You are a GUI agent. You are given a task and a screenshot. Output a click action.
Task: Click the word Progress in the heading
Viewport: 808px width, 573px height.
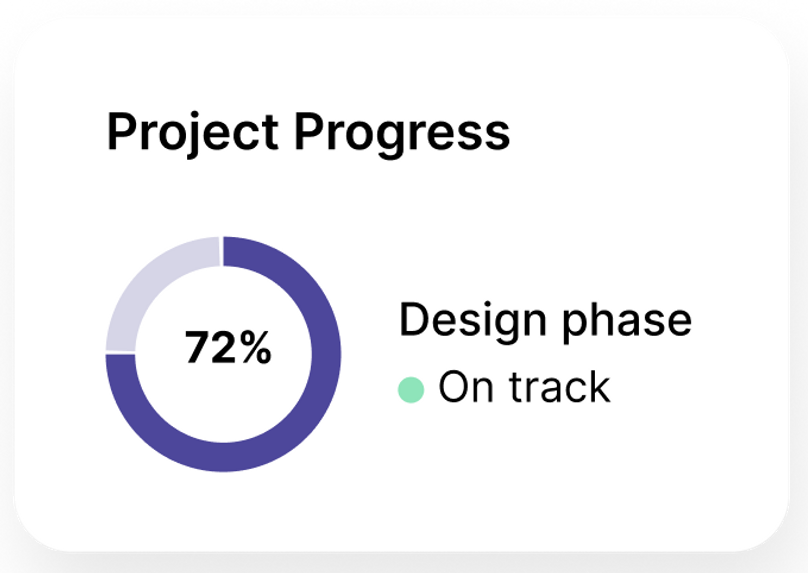[x=402, y=134]
